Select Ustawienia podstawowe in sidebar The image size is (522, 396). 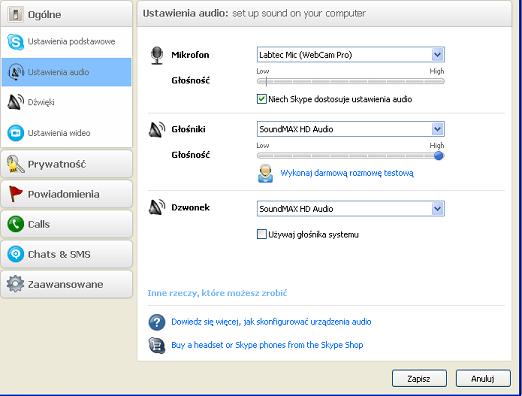67,42
